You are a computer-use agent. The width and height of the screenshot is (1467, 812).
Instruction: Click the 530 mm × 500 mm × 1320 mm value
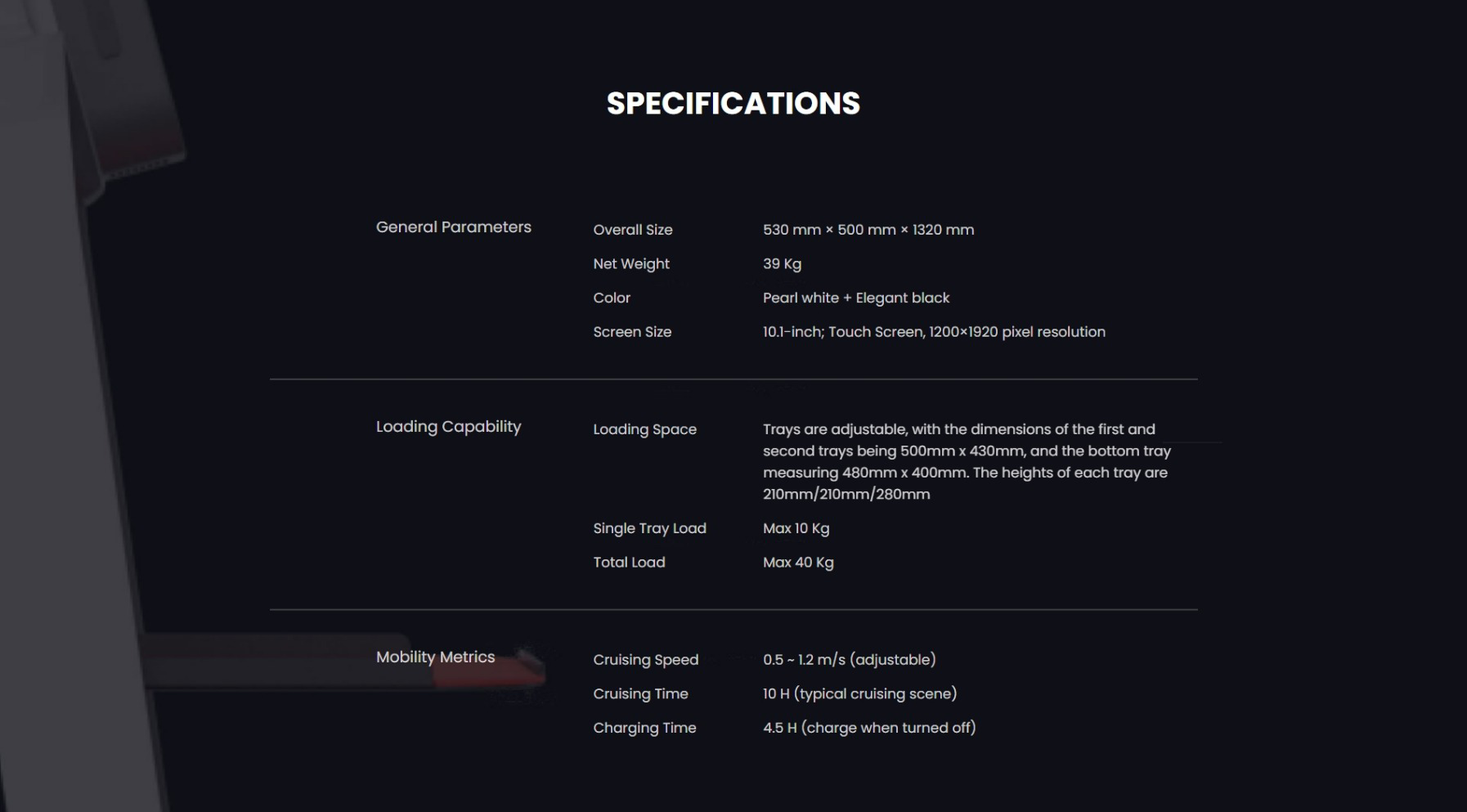click(x=868, y=230)
